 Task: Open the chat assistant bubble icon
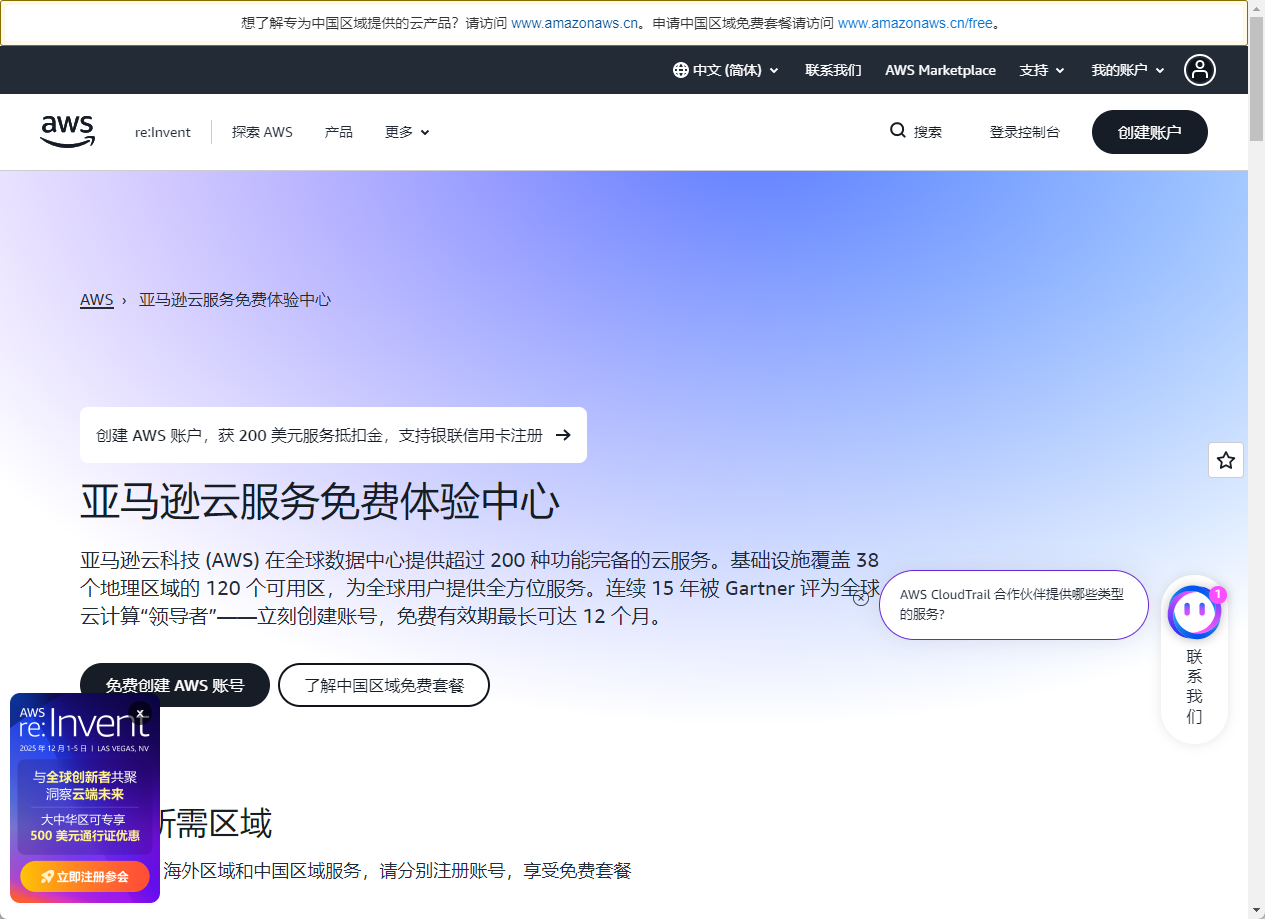pyautogui.click(x=1194, y=611)
